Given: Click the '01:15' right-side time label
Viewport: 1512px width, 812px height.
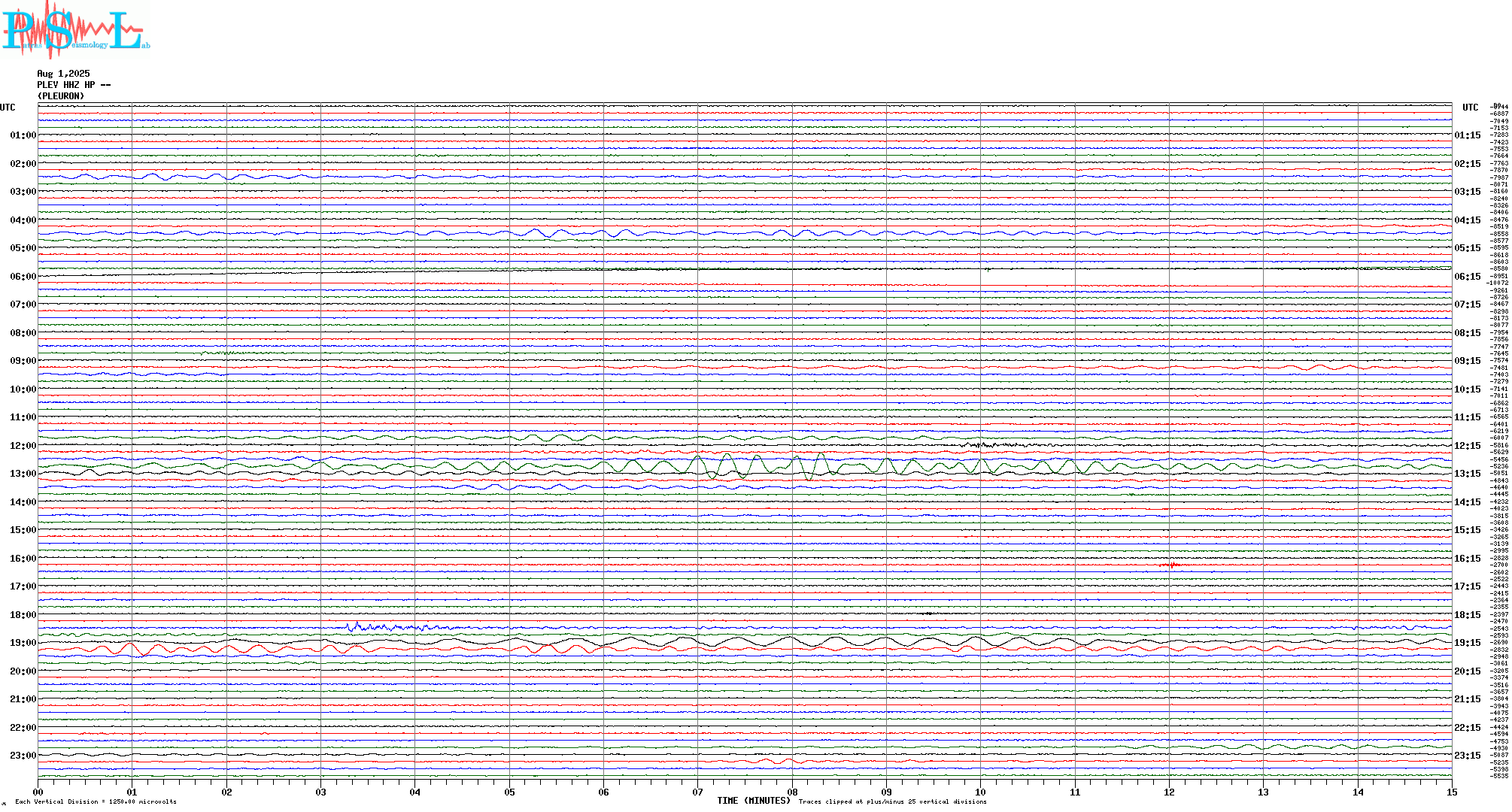Looking at the screenshot, I should pyautogui.click(x=1468, y=135).
